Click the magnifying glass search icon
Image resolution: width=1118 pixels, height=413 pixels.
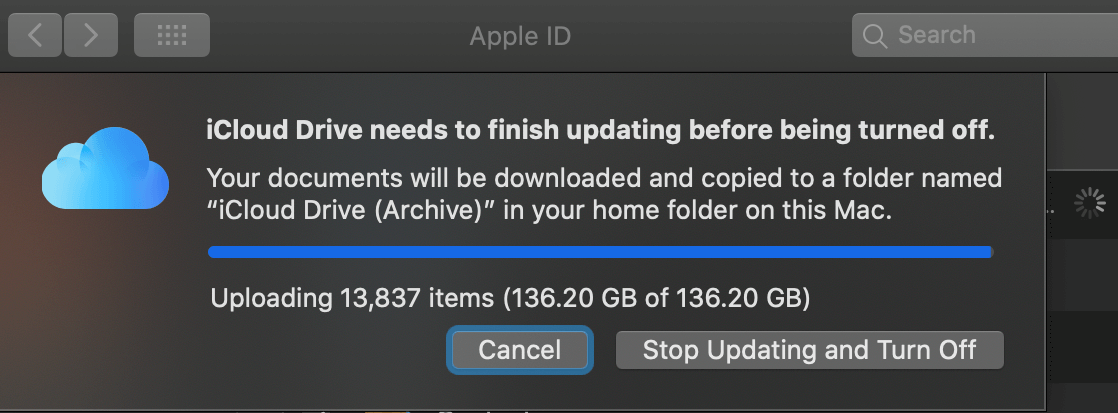tap(874, 36)
